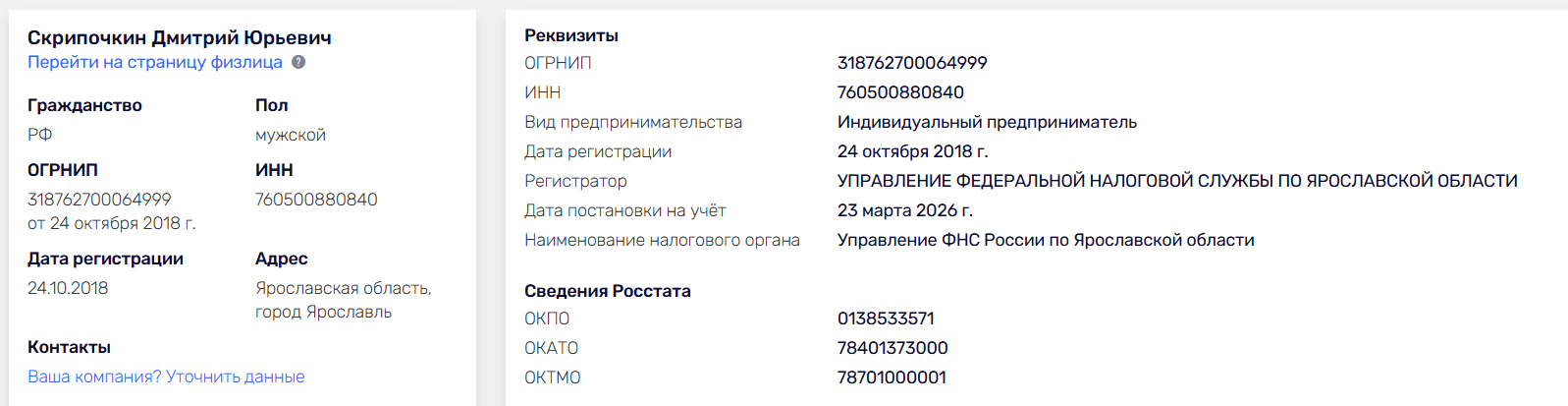This screenshot has height=406, width=1568.
Task: Click the registration date 24.10.2018
Action: coord(68,288)
